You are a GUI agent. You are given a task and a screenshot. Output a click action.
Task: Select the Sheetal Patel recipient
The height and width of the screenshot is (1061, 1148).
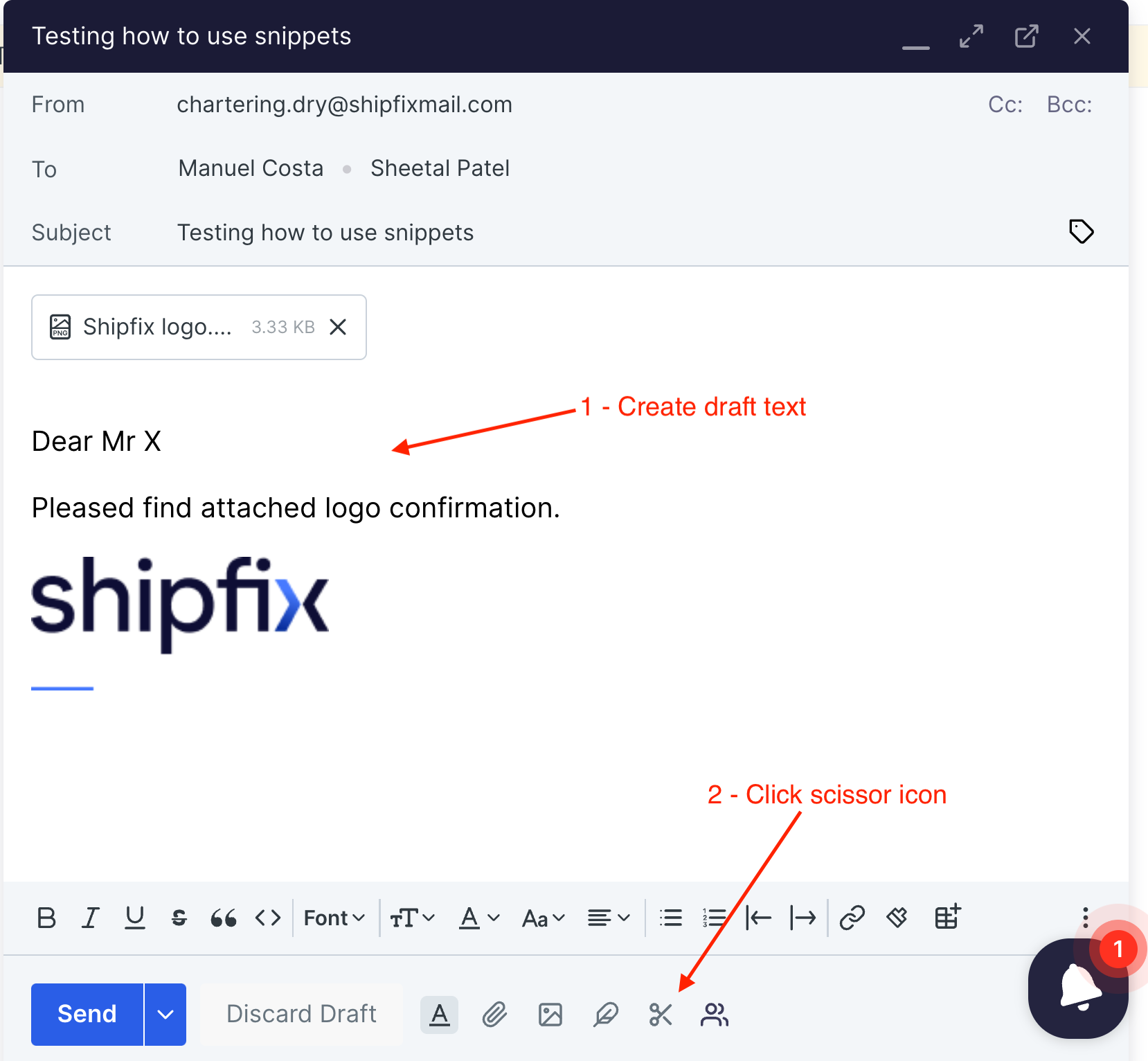click(x=440, y=168)
